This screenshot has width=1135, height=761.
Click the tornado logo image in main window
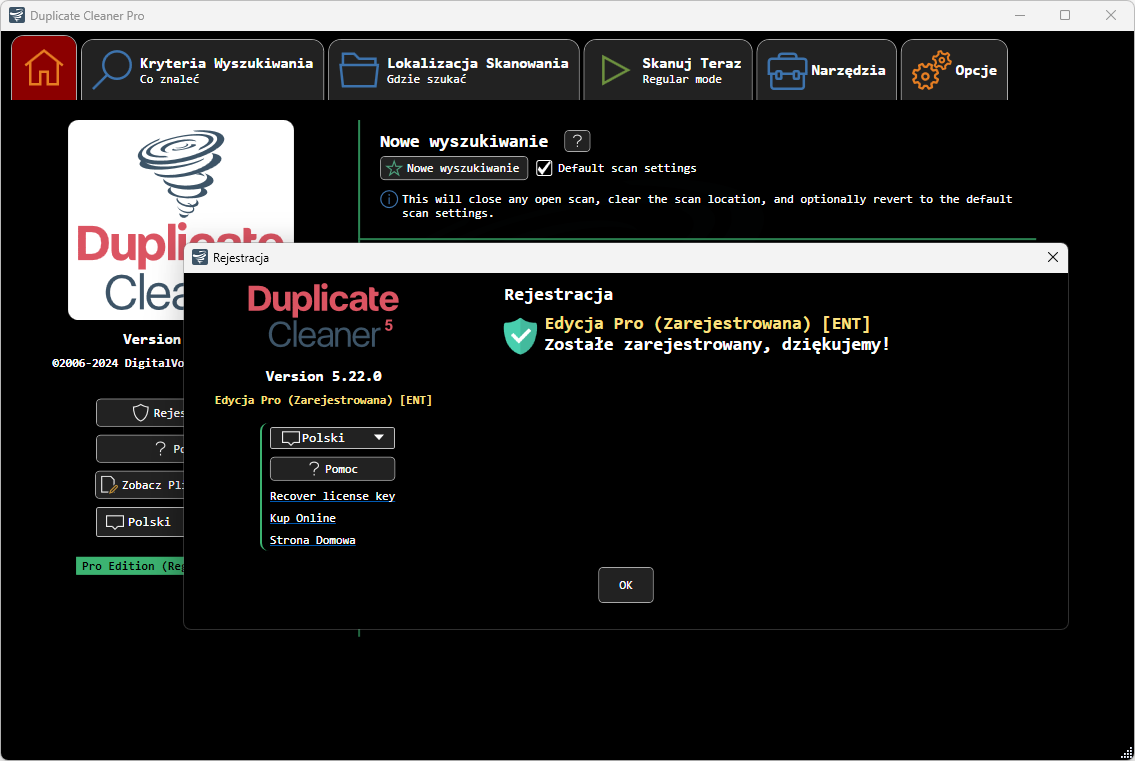click(181, 174)
